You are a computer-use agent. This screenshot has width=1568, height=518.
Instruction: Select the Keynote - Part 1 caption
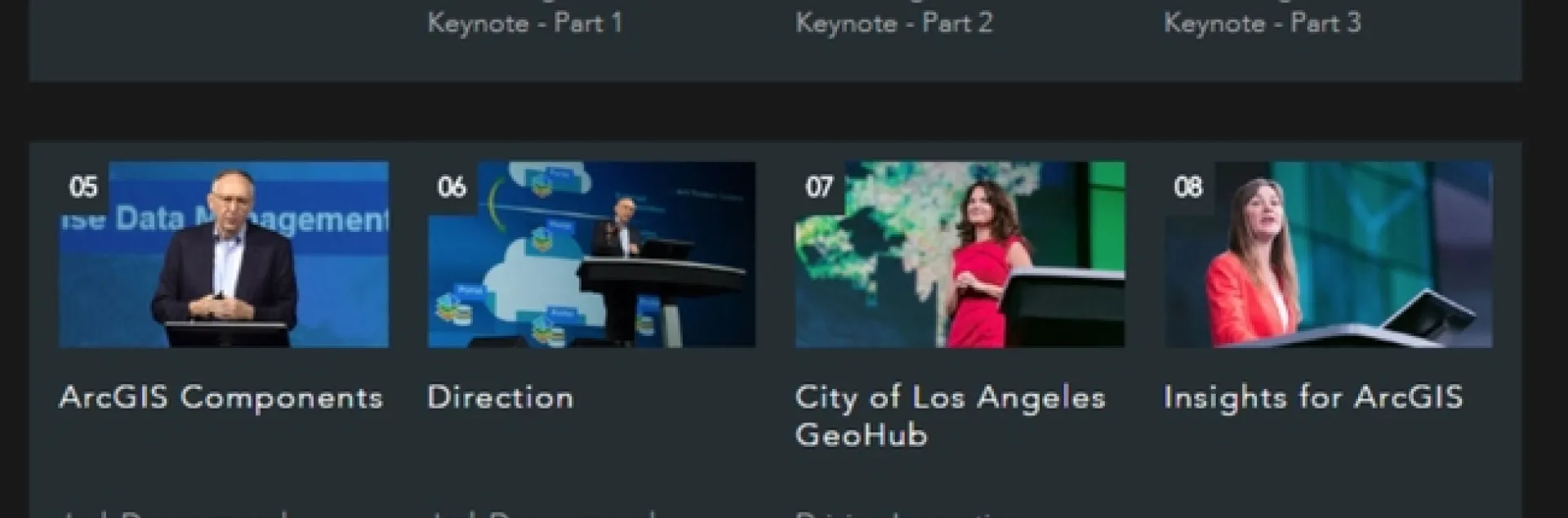(x=525, y=23)
